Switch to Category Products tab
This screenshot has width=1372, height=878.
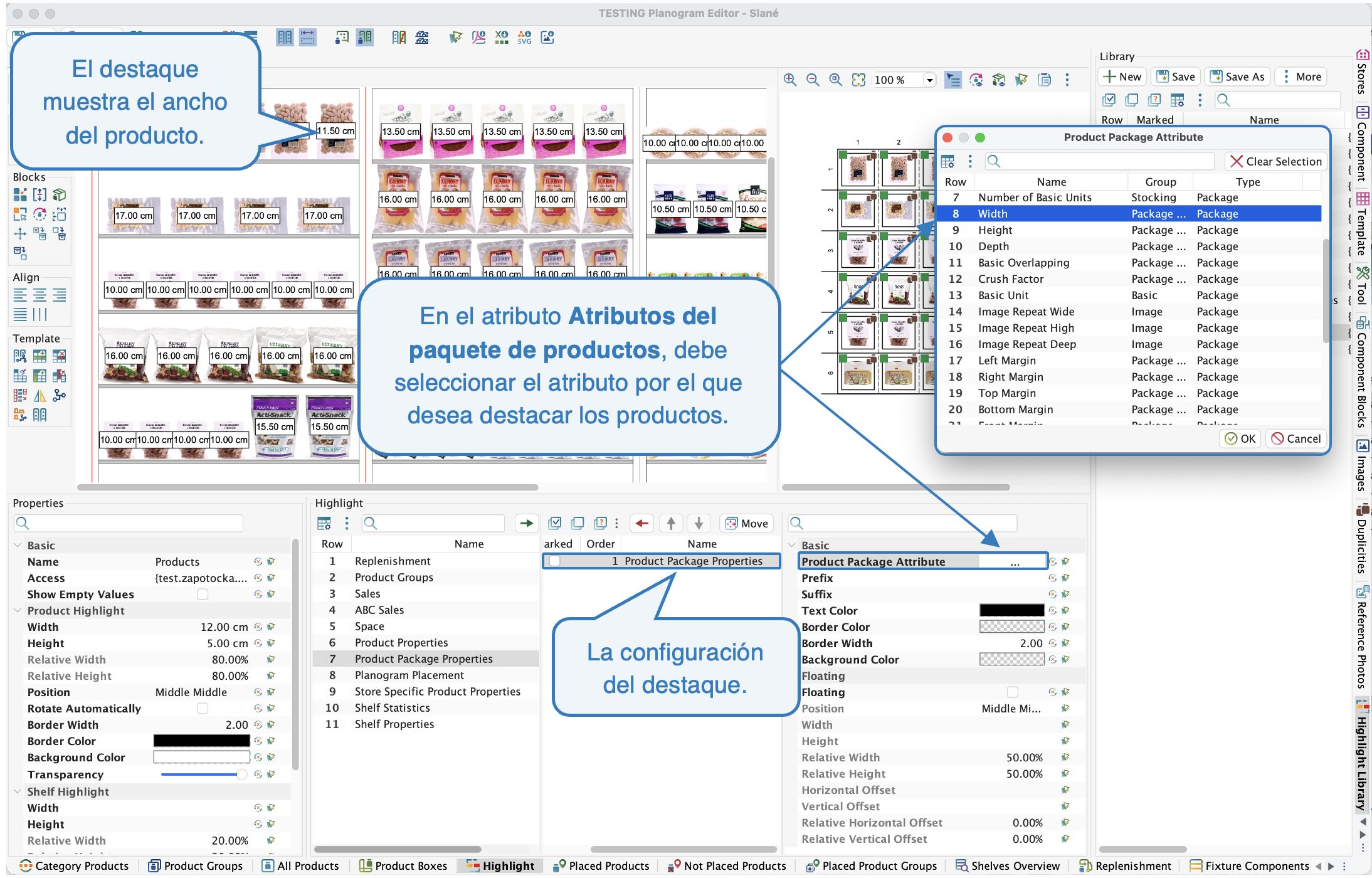click(x=75, y=866)
